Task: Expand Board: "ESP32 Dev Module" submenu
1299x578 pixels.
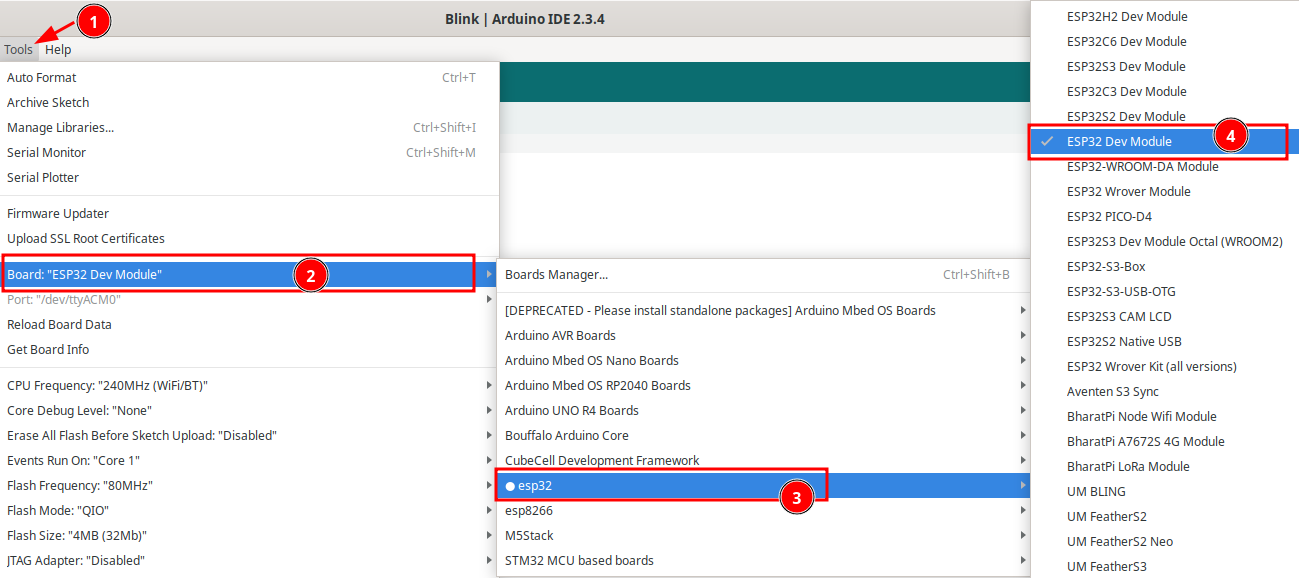Action: tap(249, 274)
